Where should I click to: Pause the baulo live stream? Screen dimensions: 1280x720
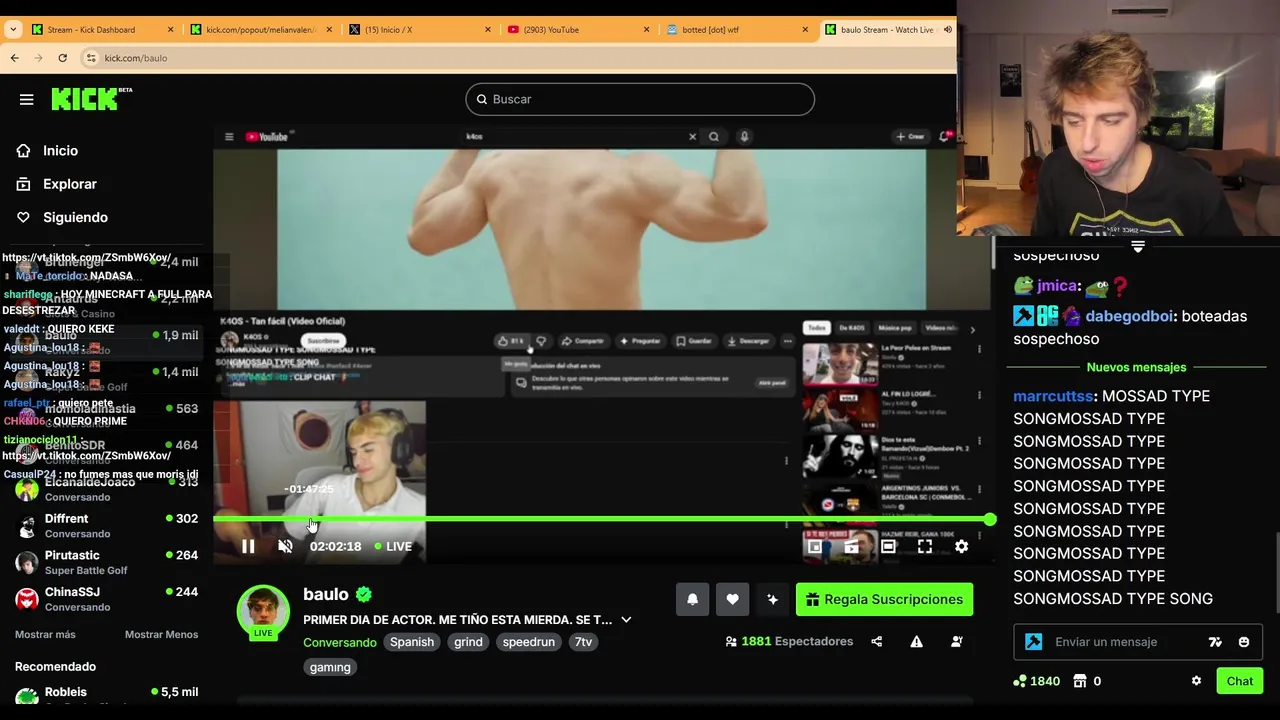point(248,546)
